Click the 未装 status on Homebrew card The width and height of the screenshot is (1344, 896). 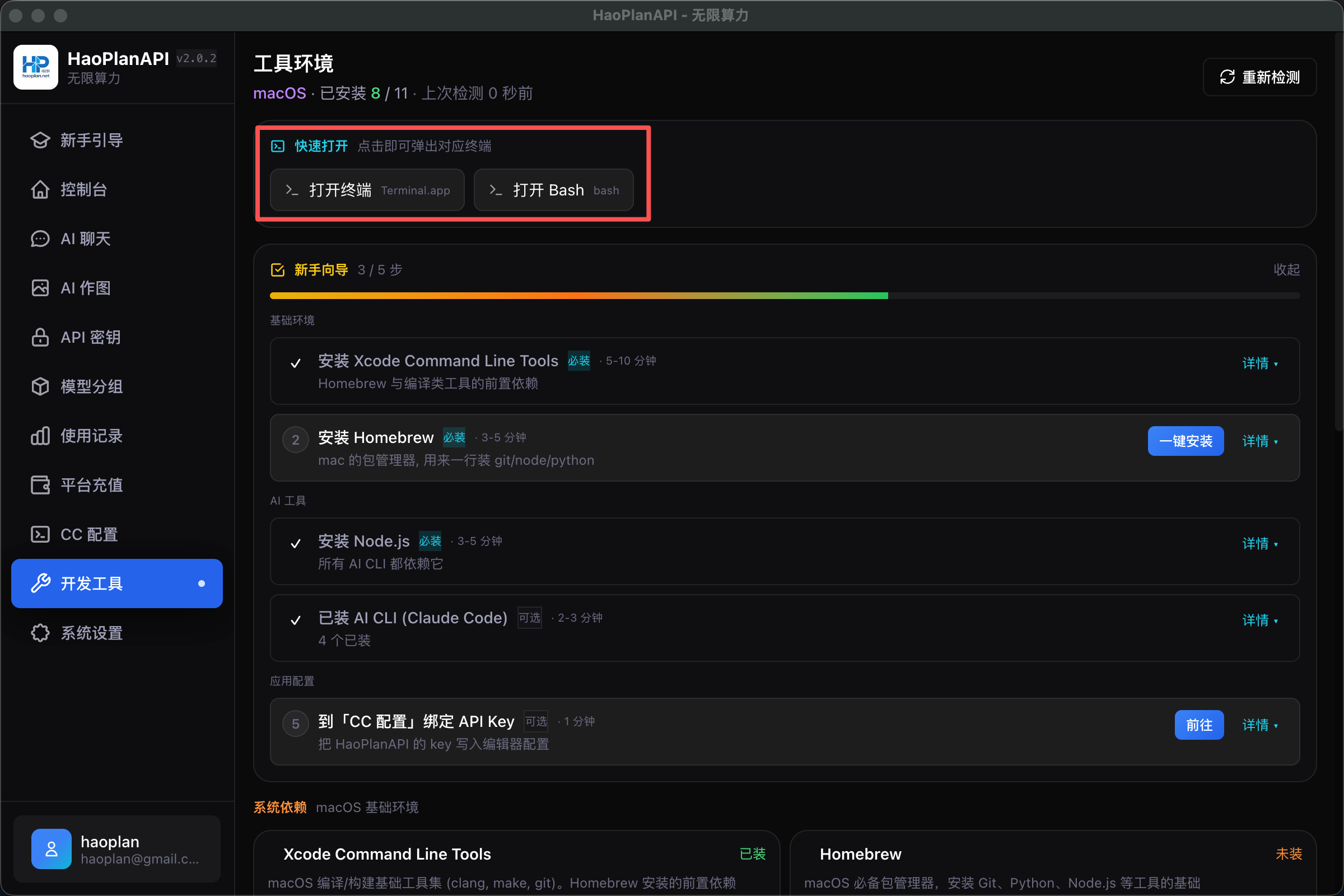pos(1289,855)
